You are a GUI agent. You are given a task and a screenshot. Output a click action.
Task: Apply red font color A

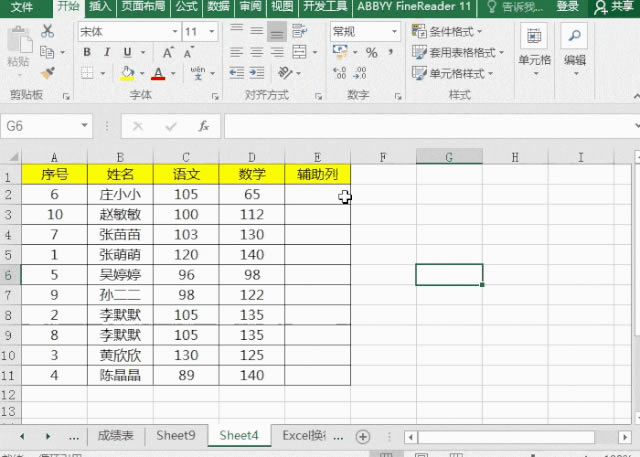click(158, 73)
